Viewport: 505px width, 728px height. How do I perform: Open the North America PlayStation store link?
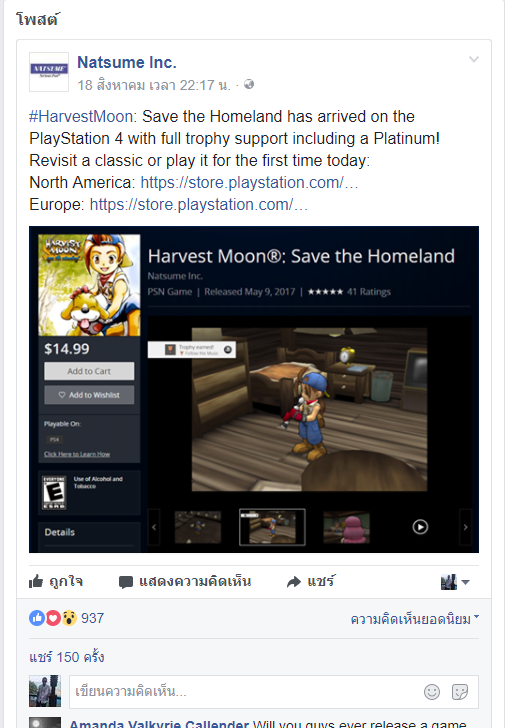click(x=249, y=182)
